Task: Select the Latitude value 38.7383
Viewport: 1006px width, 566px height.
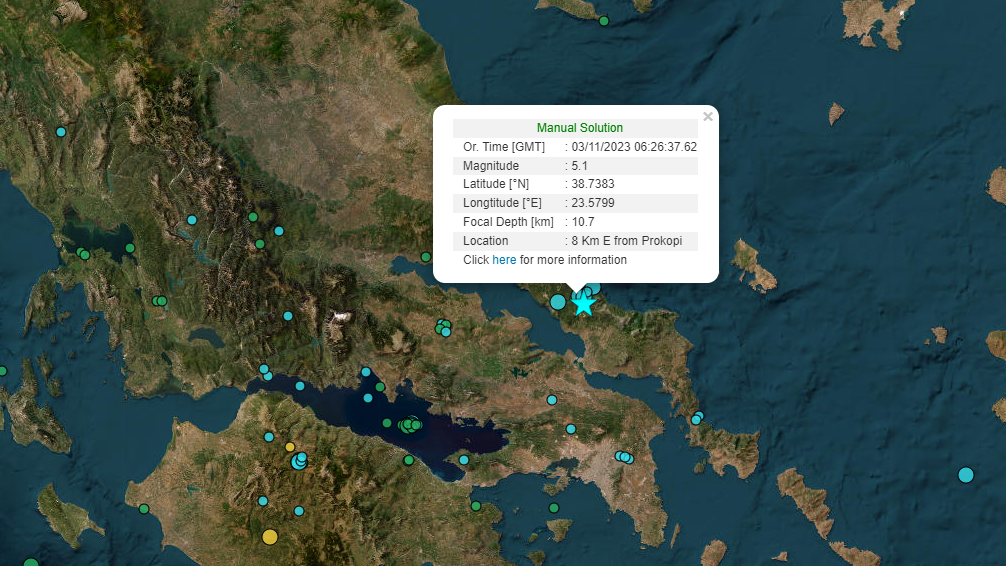Action: pyautogui.click(x=593, y=185)
